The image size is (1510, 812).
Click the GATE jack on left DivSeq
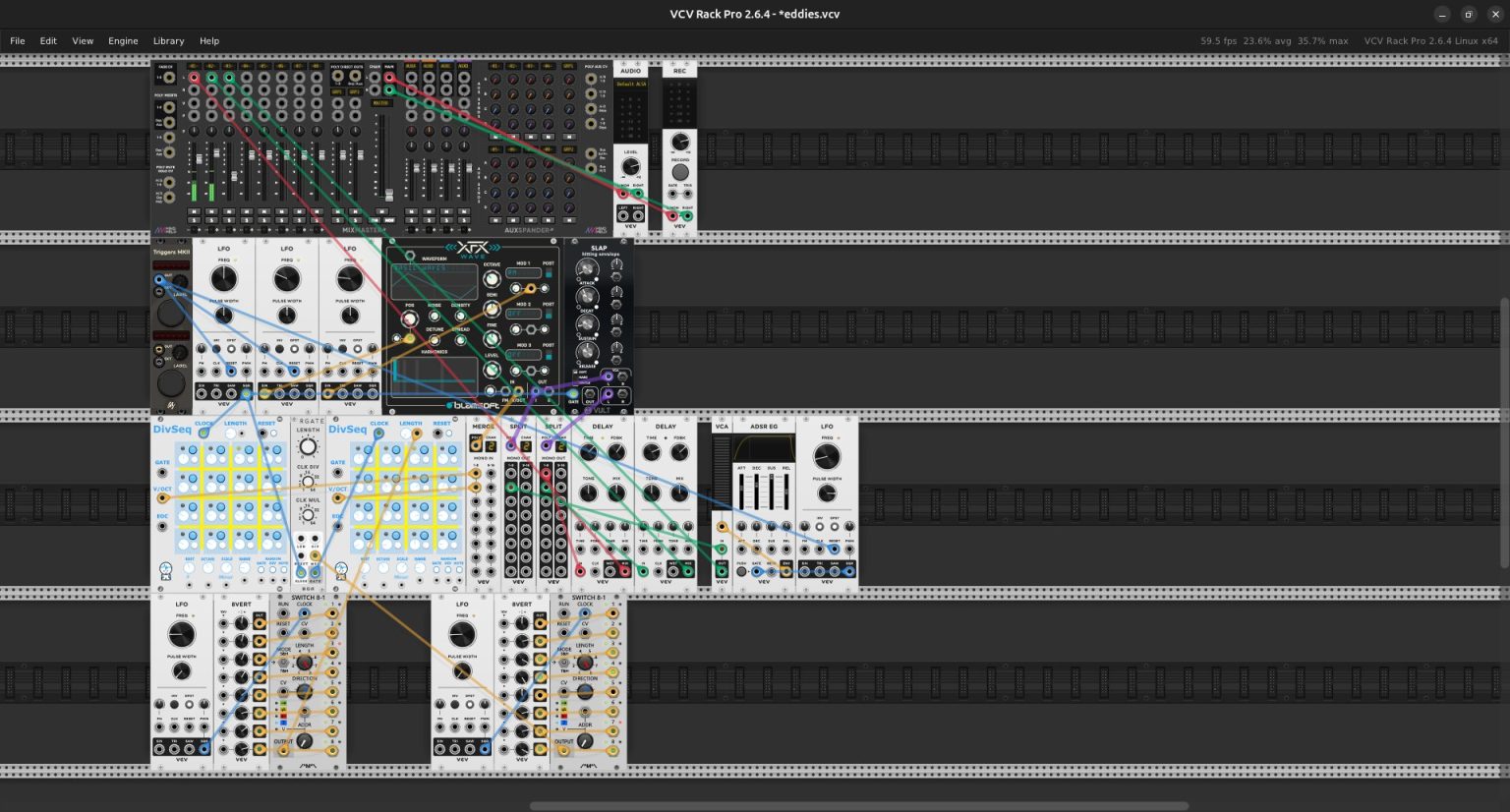pos(162,473)
